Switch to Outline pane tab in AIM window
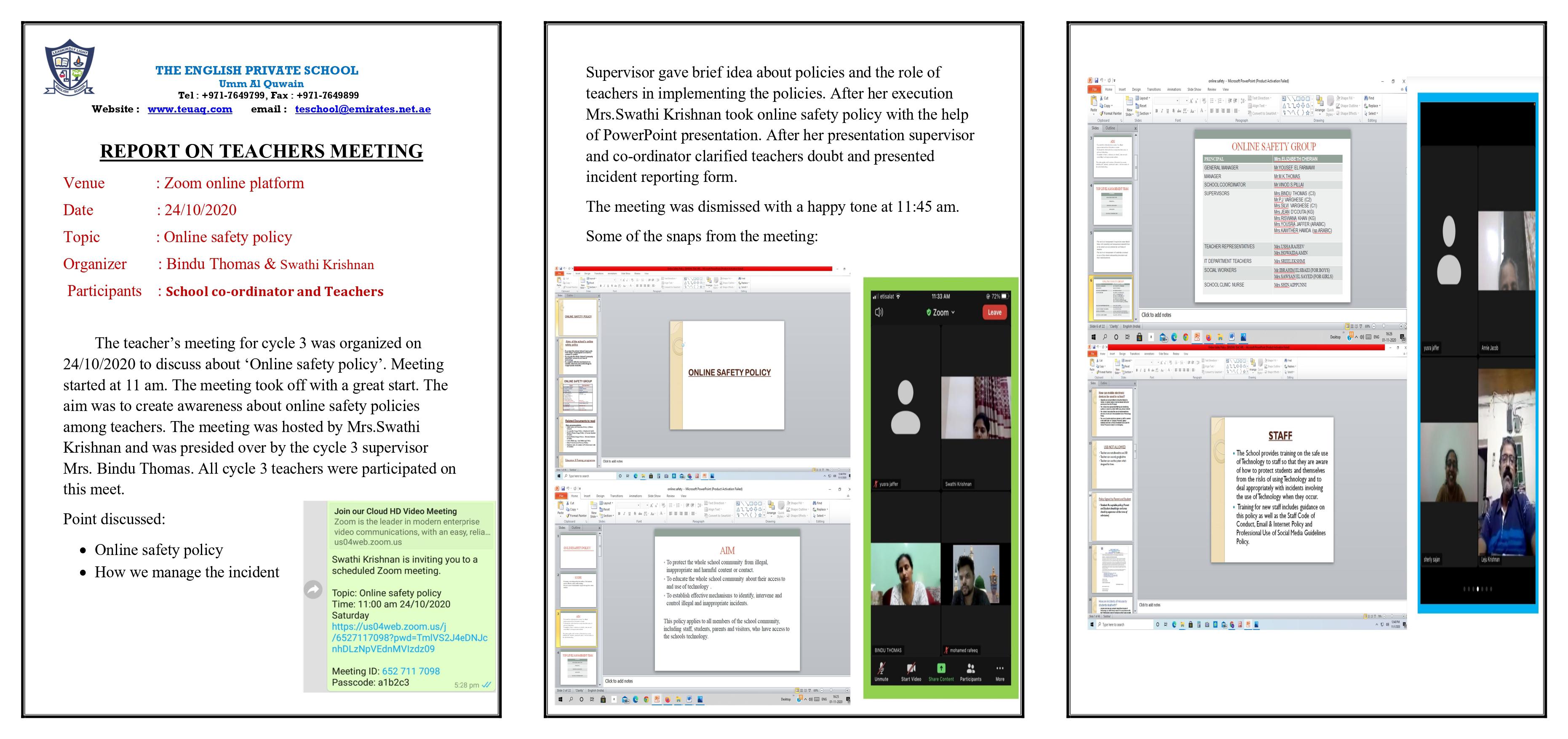 click(576, 528)
